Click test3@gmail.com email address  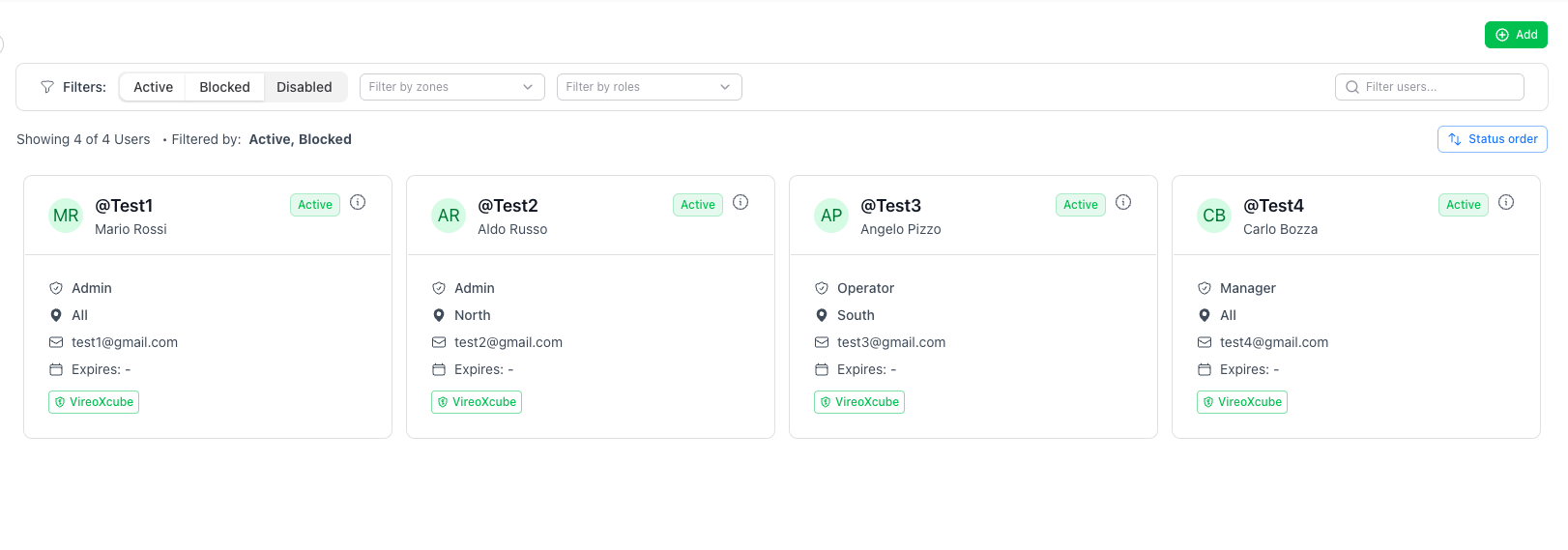[x=891, y=342]
